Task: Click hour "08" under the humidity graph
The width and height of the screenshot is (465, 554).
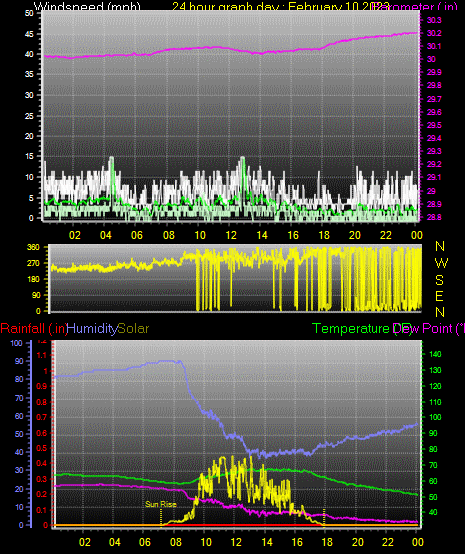Action: coord(176,542)
